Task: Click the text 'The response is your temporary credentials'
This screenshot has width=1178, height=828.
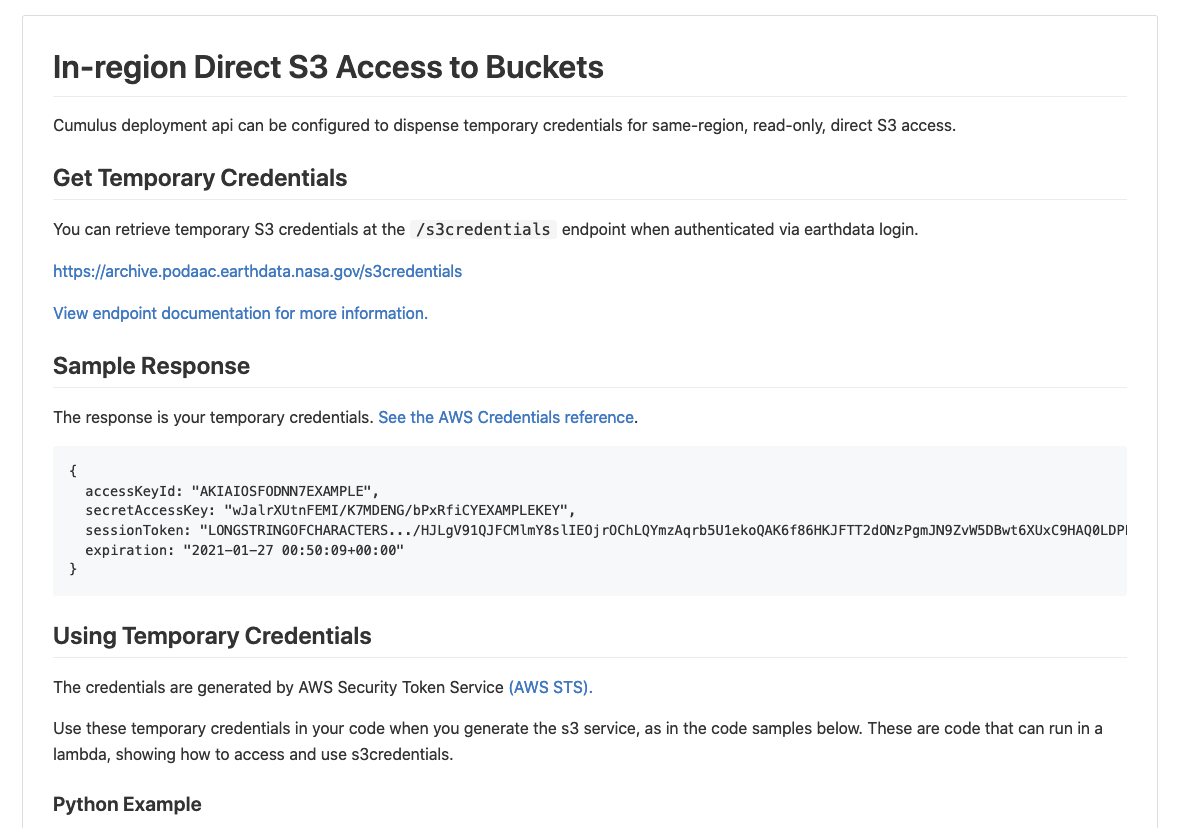Action: coord(213,417)
